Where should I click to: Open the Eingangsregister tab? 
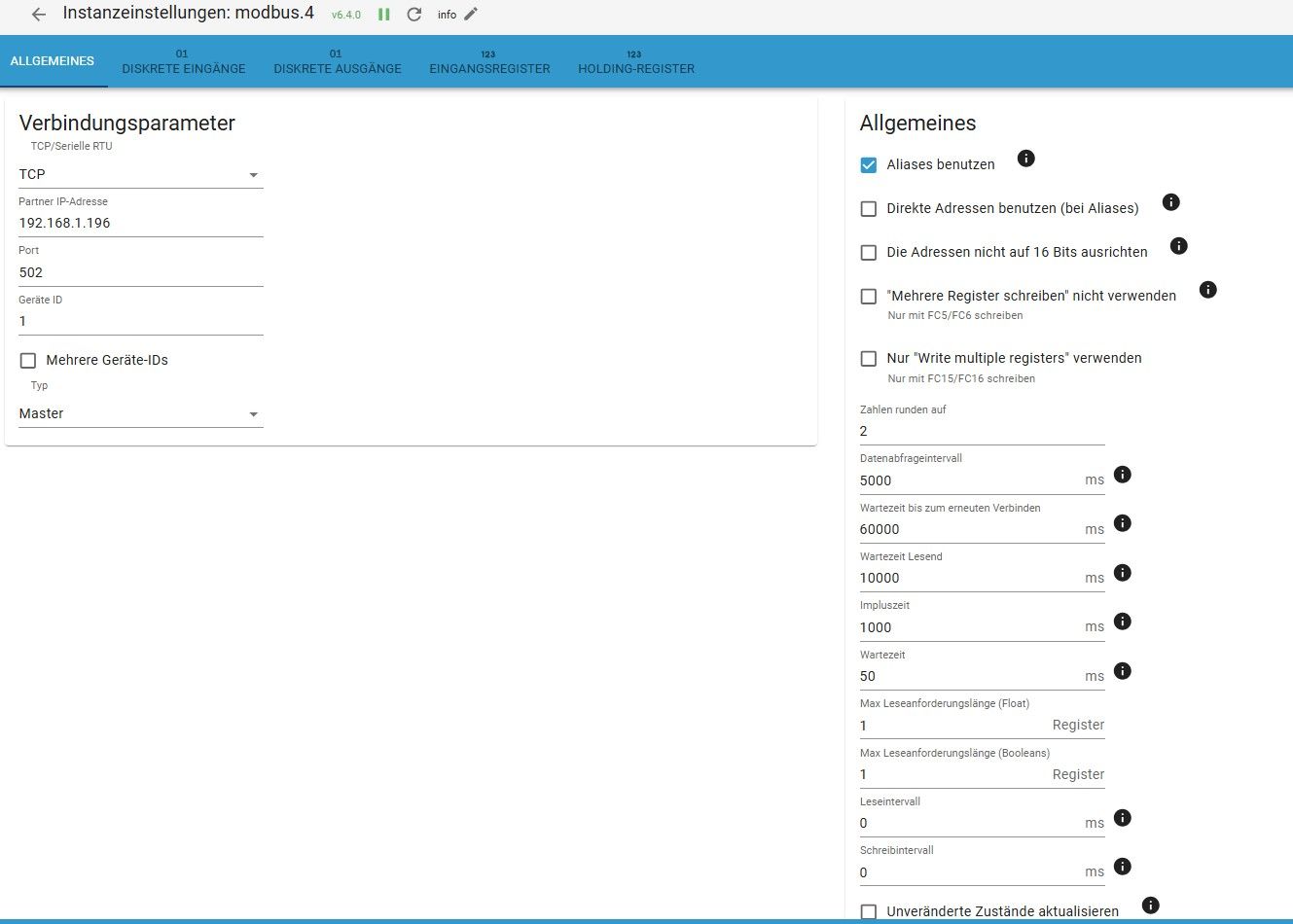pyautogui.click(x=489, y=62)
